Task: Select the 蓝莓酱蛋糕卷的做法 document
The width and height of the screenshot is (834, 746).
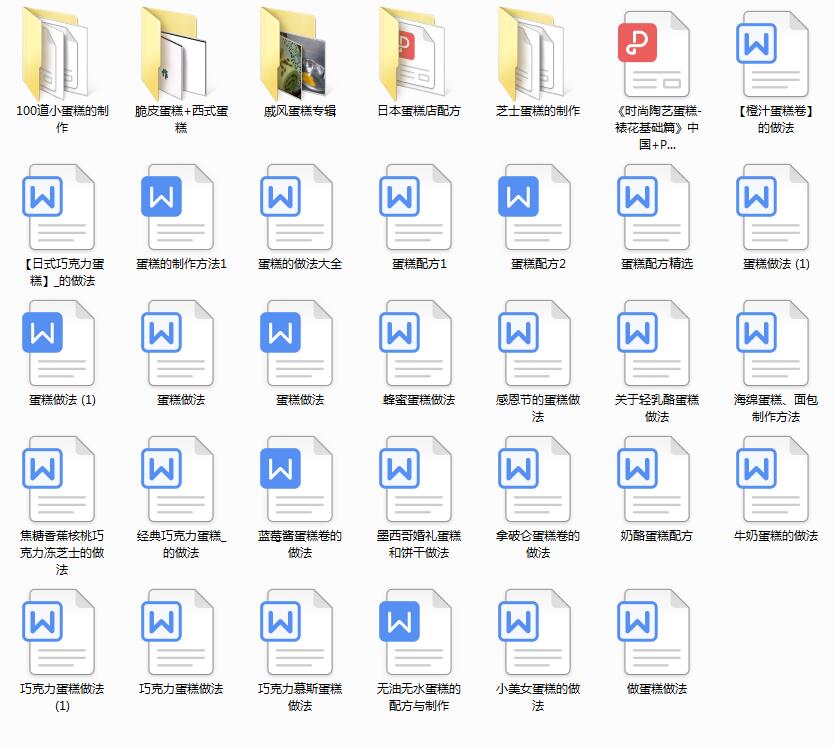Action: 299,480
